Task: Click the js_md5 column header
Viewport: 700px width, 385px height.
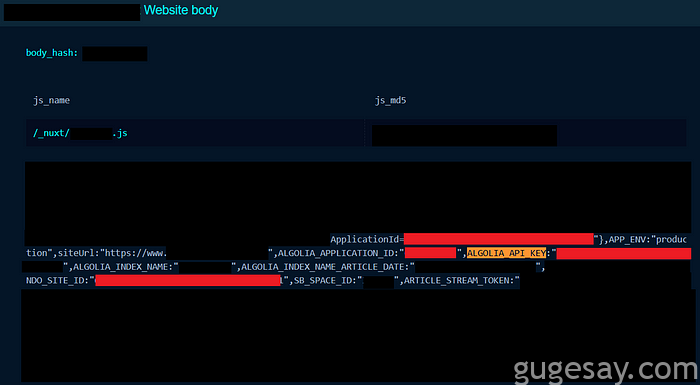Action: 390,100
